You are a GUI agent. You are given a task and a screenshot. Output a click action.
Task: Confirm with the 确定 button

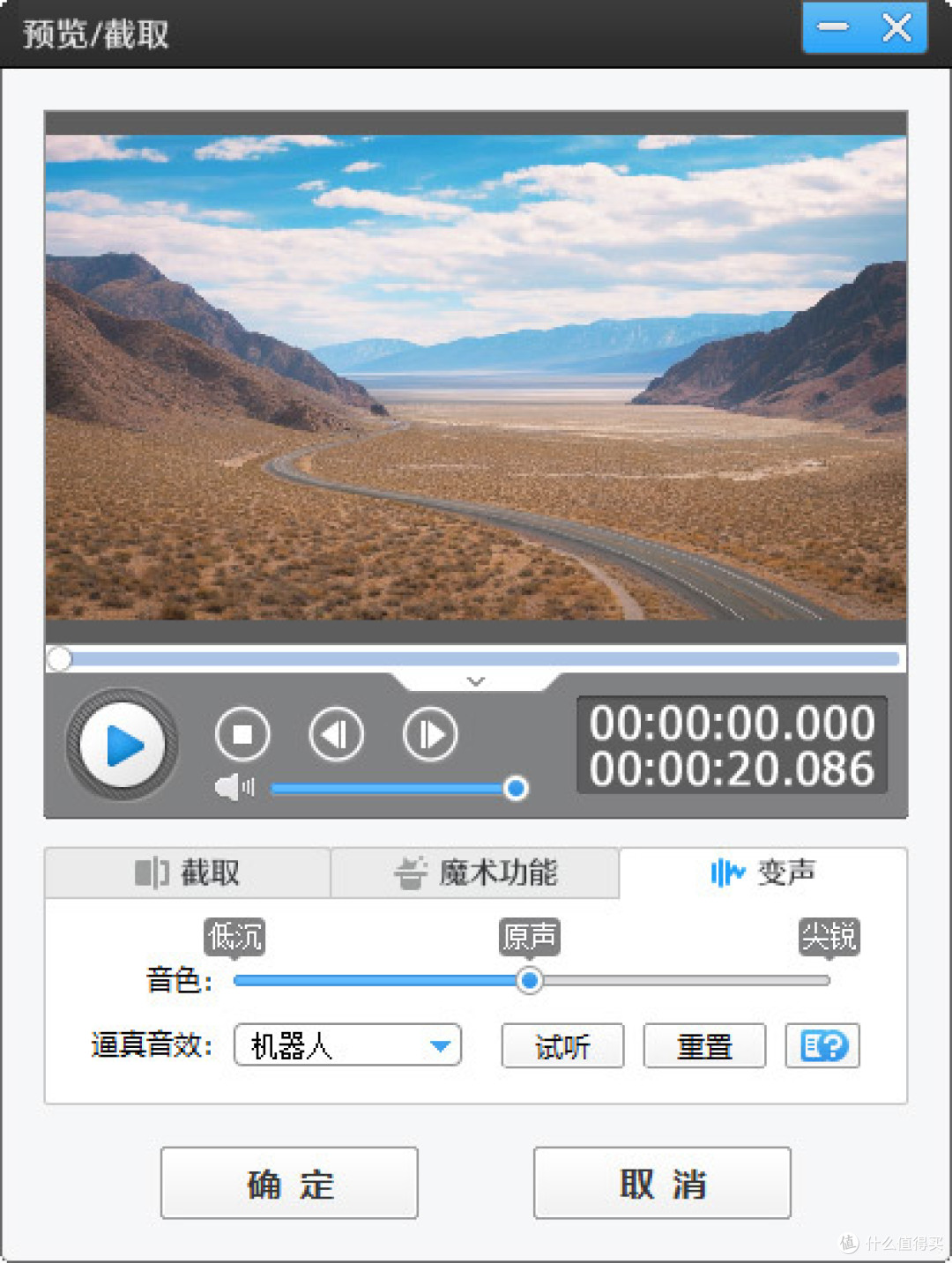(289, 1184)
